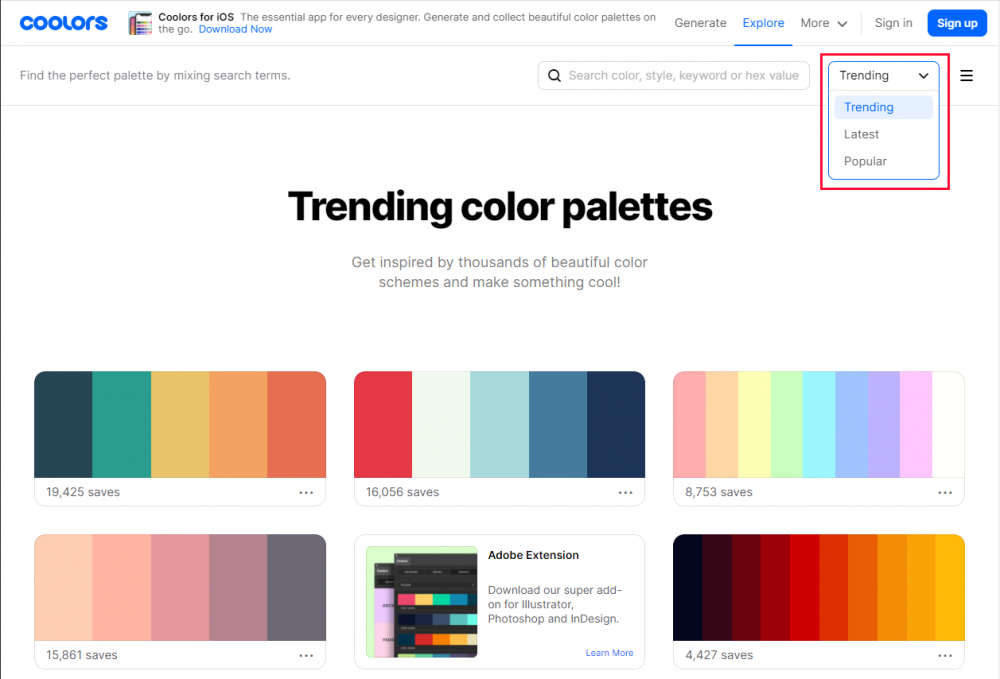Open options menu on the 15,861 saves palette
Viewport: 1000px width, 679px height.
[306, 655]
